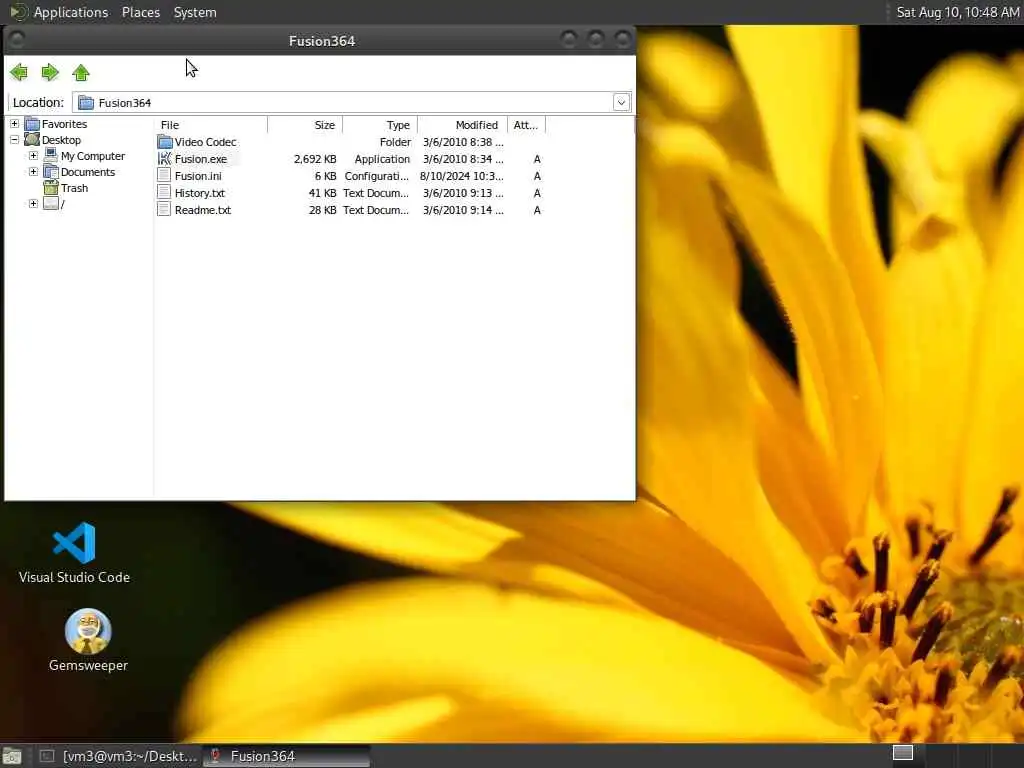
Task: Select Documents in the folder tree
Action: pyautogui.click(x=88, y=172)
